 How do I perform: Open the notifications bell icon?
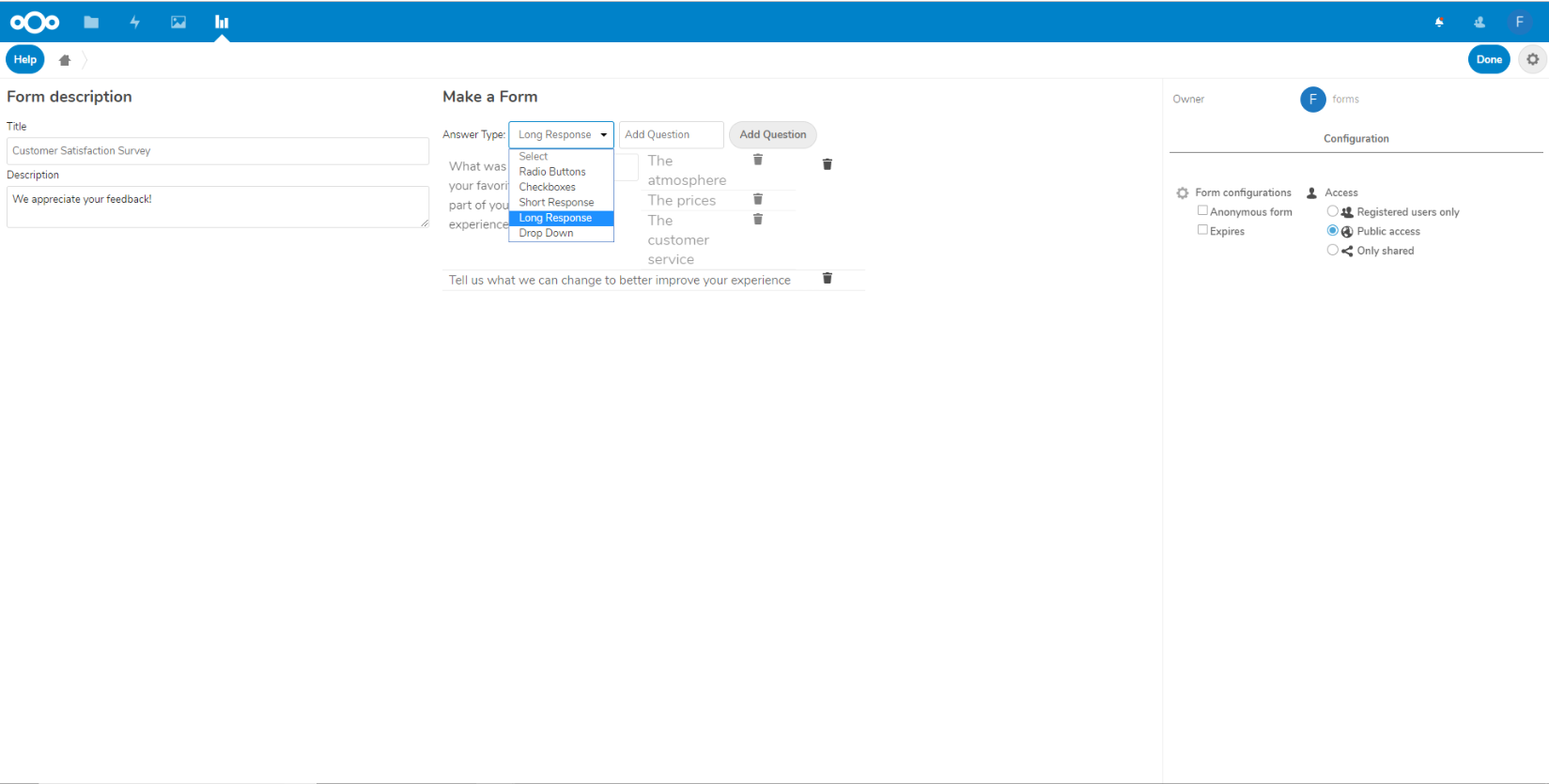pyautogui.click(x=1439, y=23)
